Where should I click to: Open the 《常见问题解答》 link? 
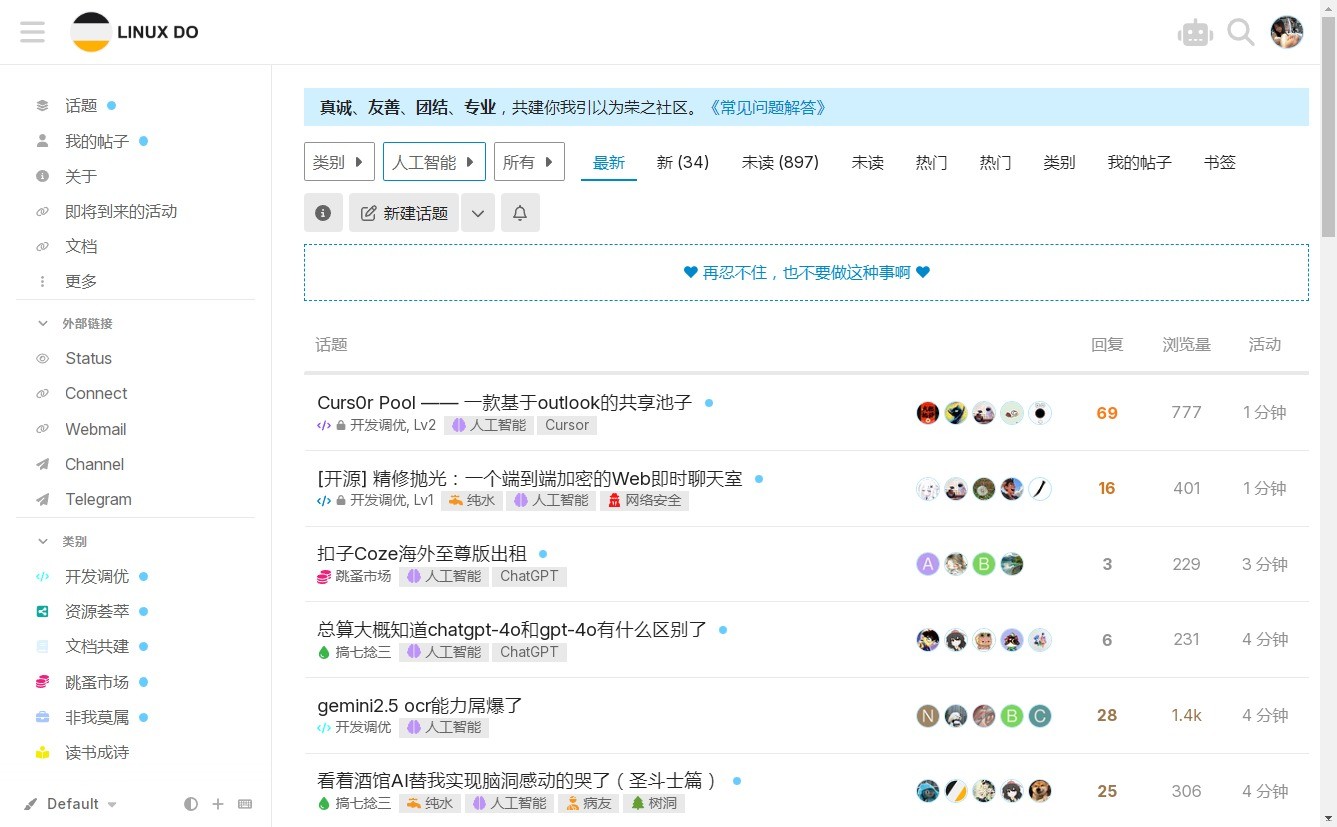point(767,107)
